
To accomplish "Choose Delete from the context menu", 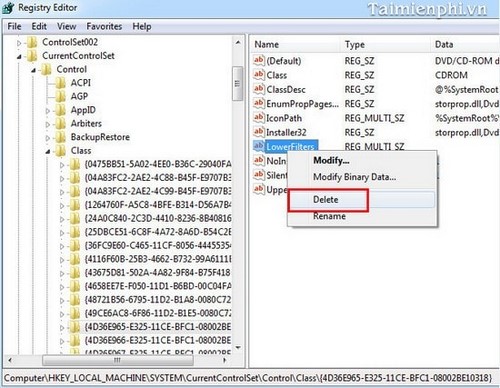I will pos(362,200).
